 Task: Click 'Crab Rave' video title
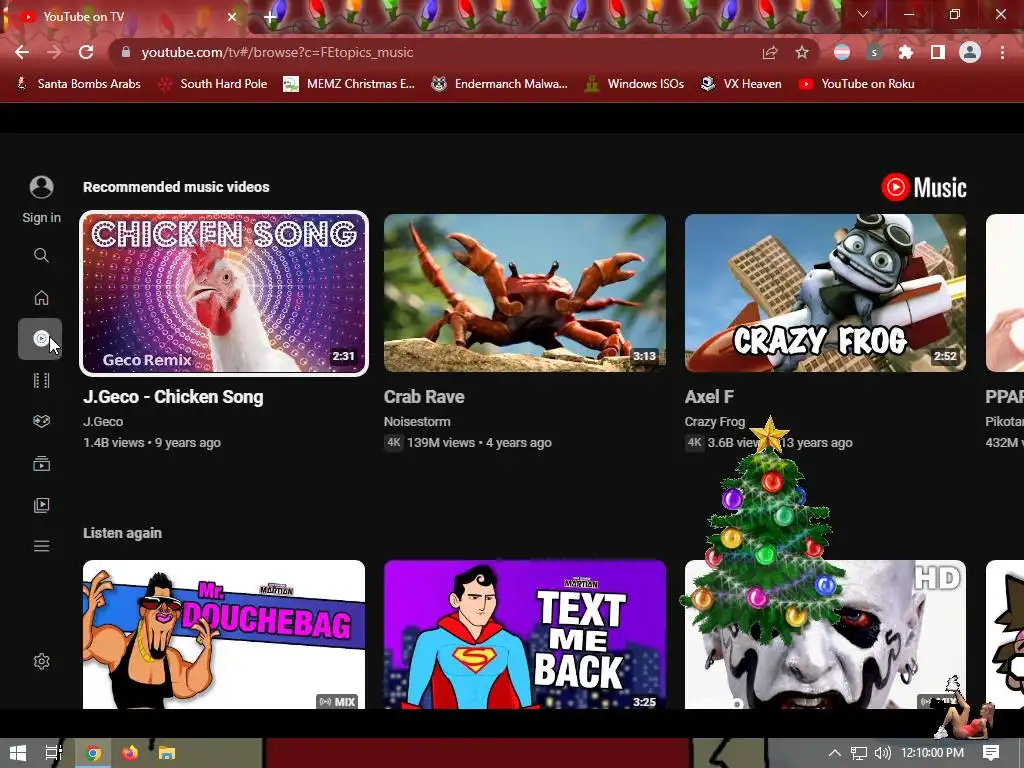point(424,397)
